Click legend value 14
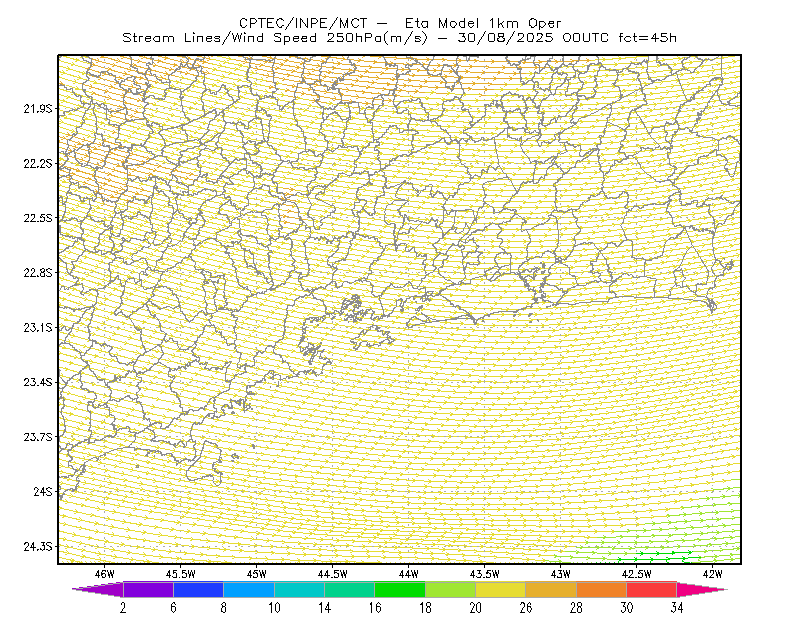800x618 pixels. click(x=324, y=608)
